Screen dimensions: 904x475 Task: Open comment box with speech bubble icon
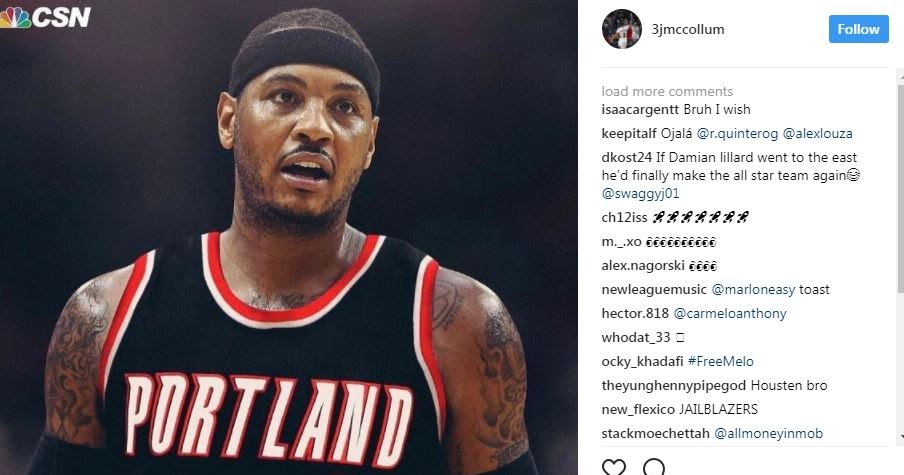654,467
